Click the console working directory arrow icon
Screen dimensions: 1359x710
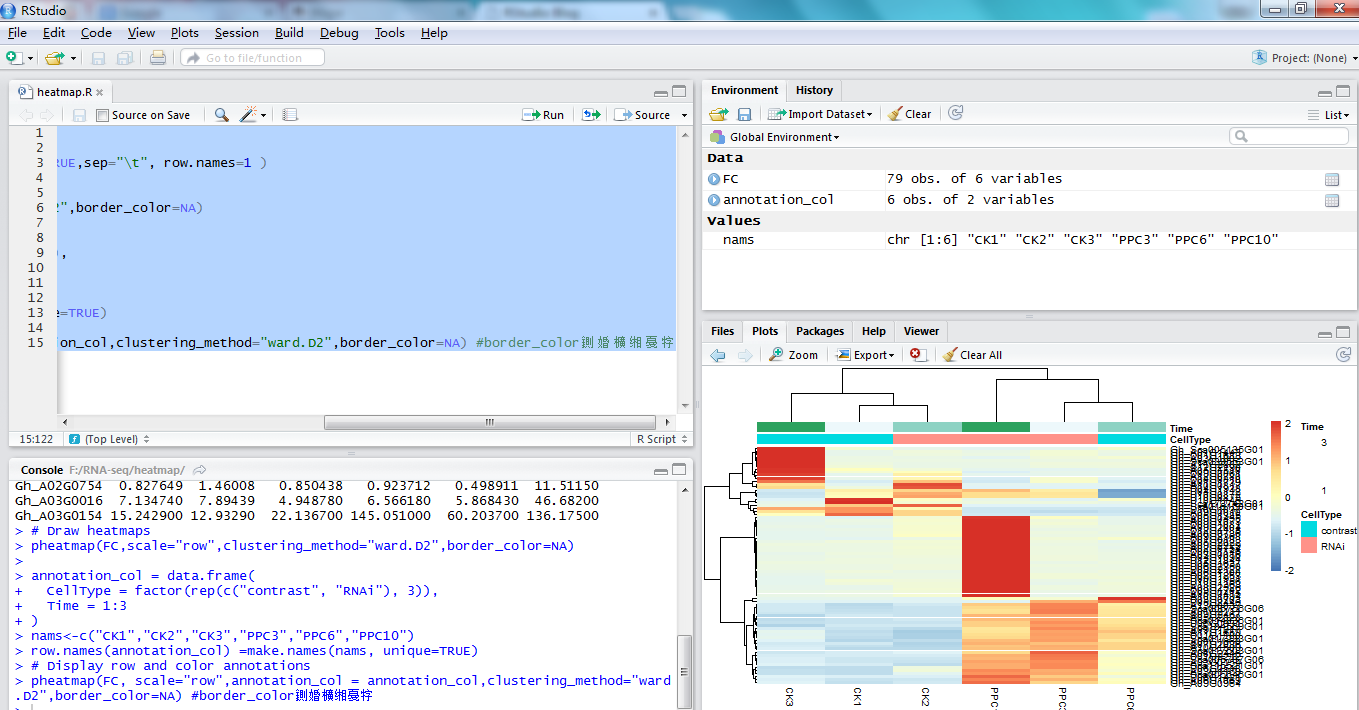pos(200,470)
